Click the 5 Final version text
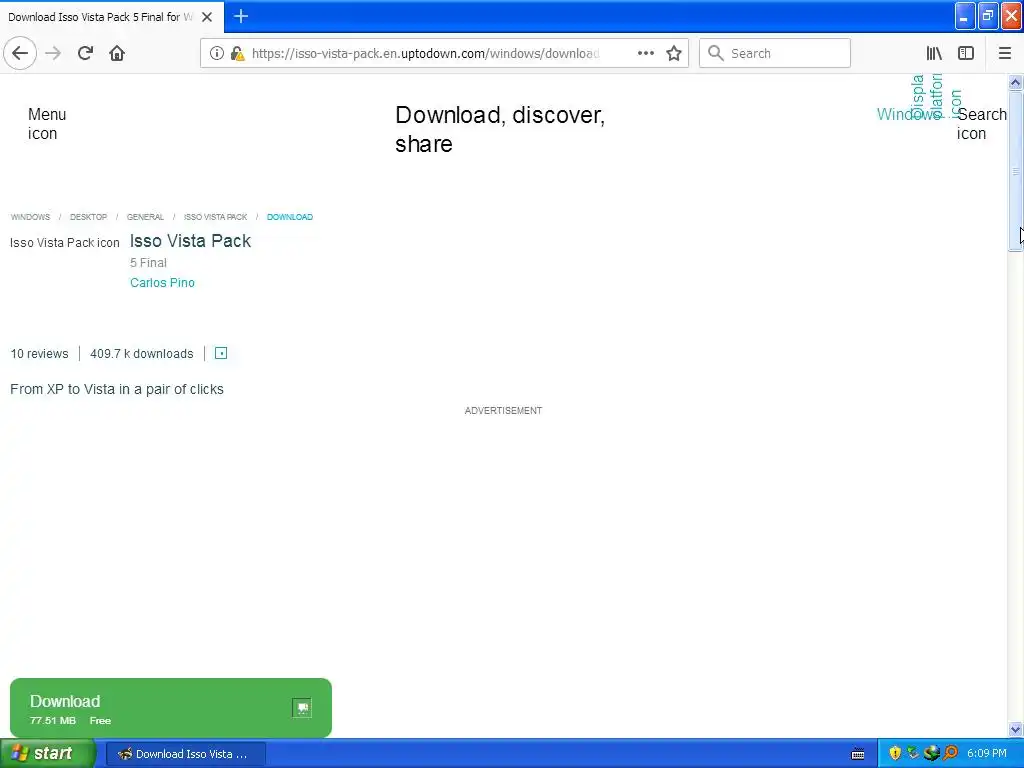The width and height of the screenshot is (1024, 768). click(x=148, y=263)
